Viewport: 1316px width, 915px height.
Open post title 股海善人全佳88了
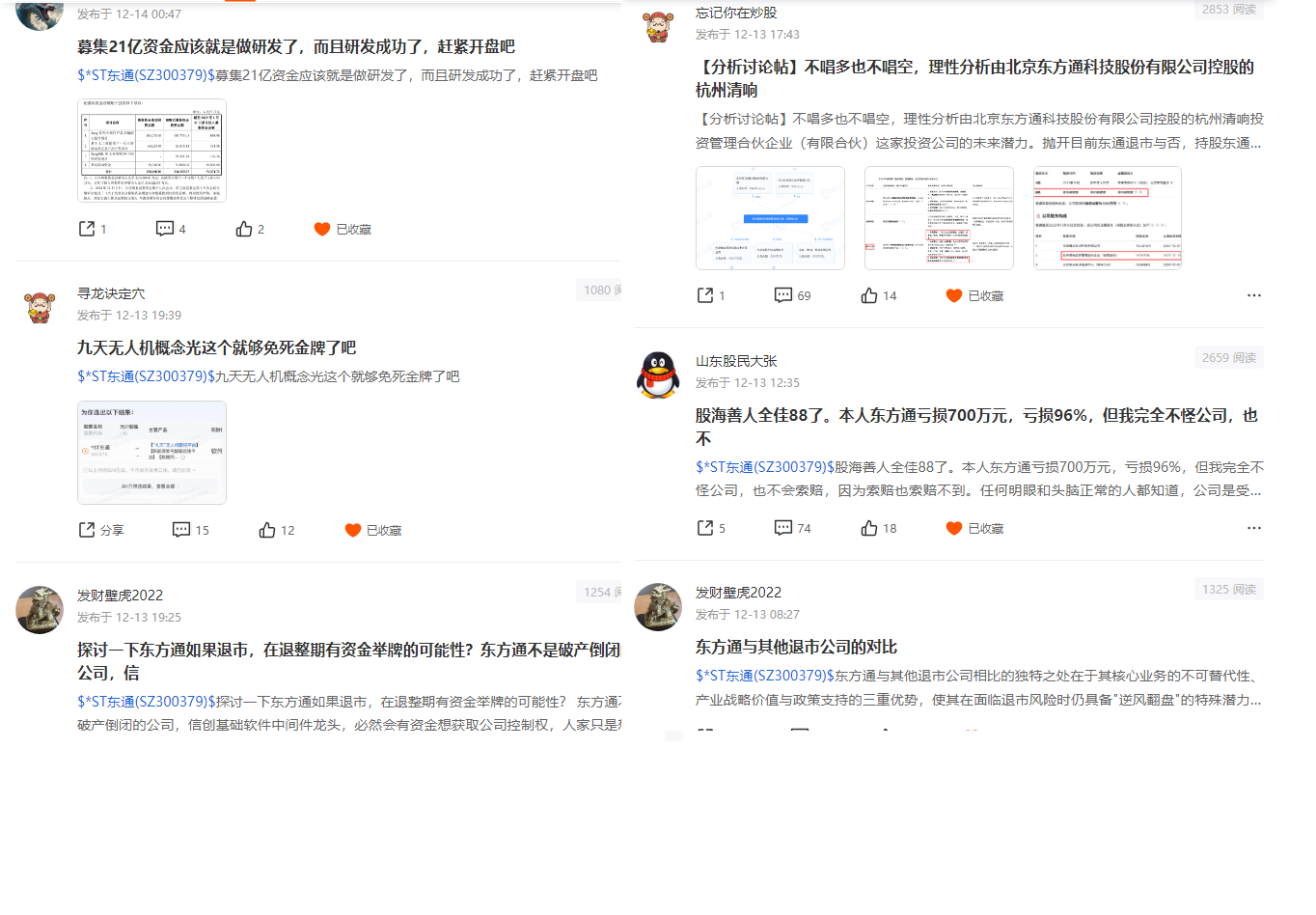[976, 427]
